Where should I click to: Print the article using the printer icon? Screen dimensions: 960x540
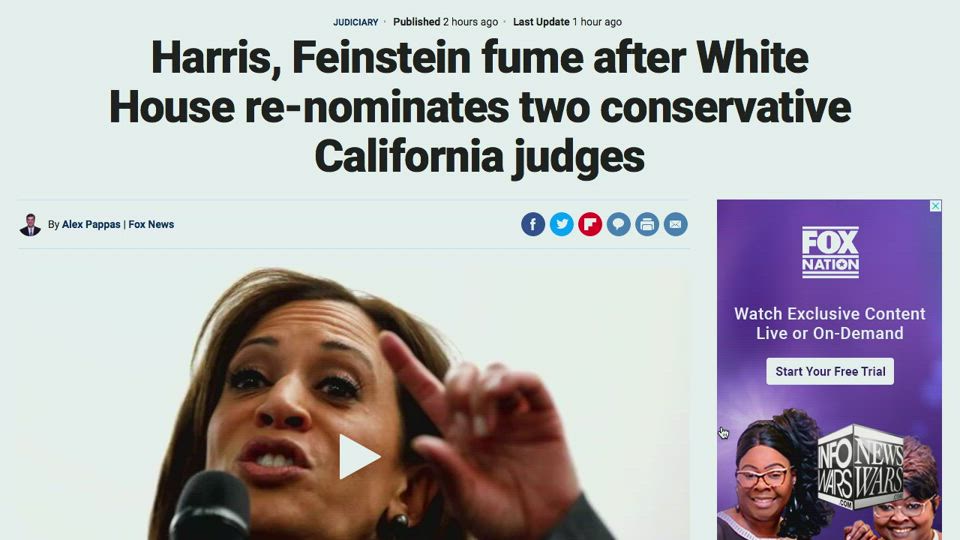pos(647,224)
